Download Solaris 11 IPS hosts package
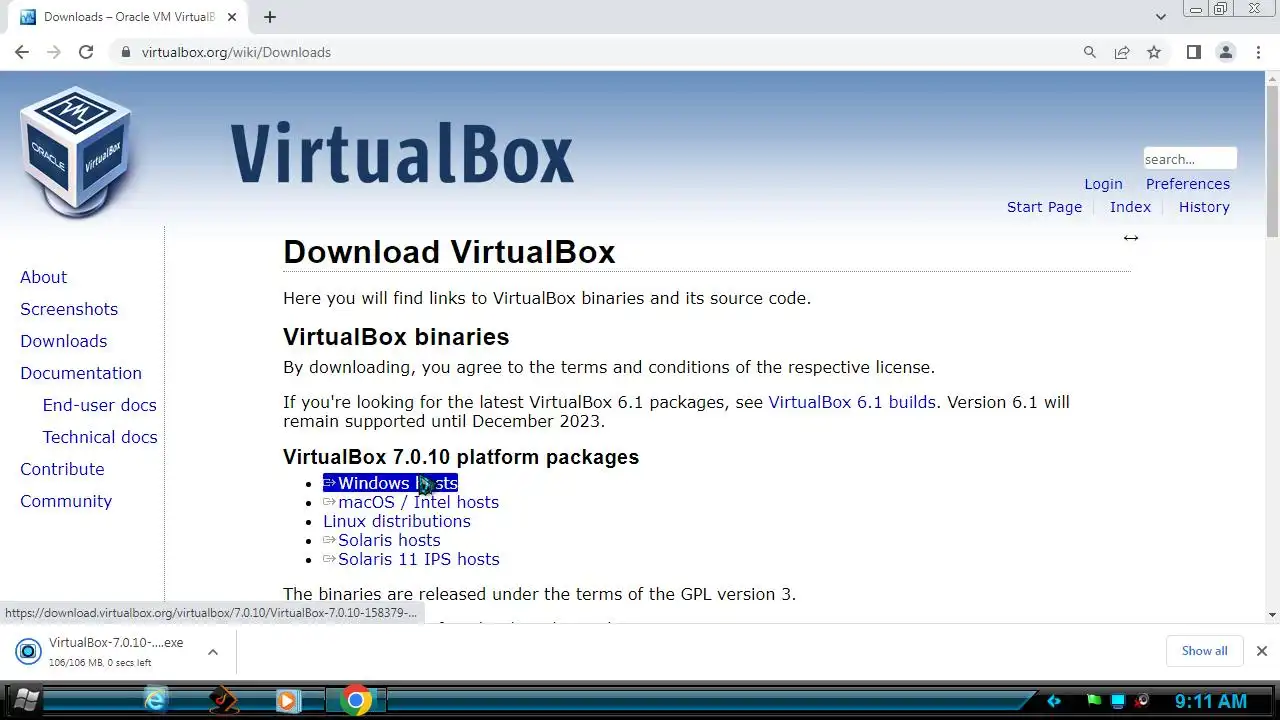 pos(411,559)
